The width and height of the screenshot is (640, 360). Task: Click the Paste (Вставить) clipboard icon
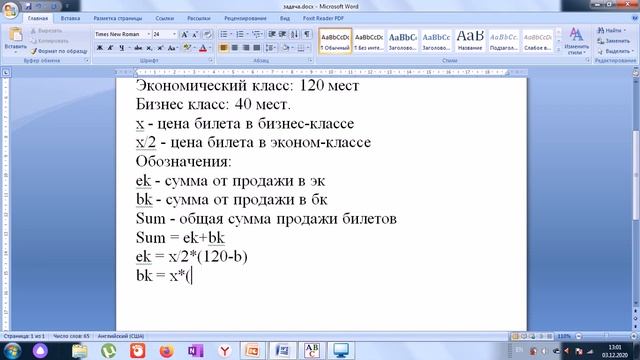click(16, 35)
